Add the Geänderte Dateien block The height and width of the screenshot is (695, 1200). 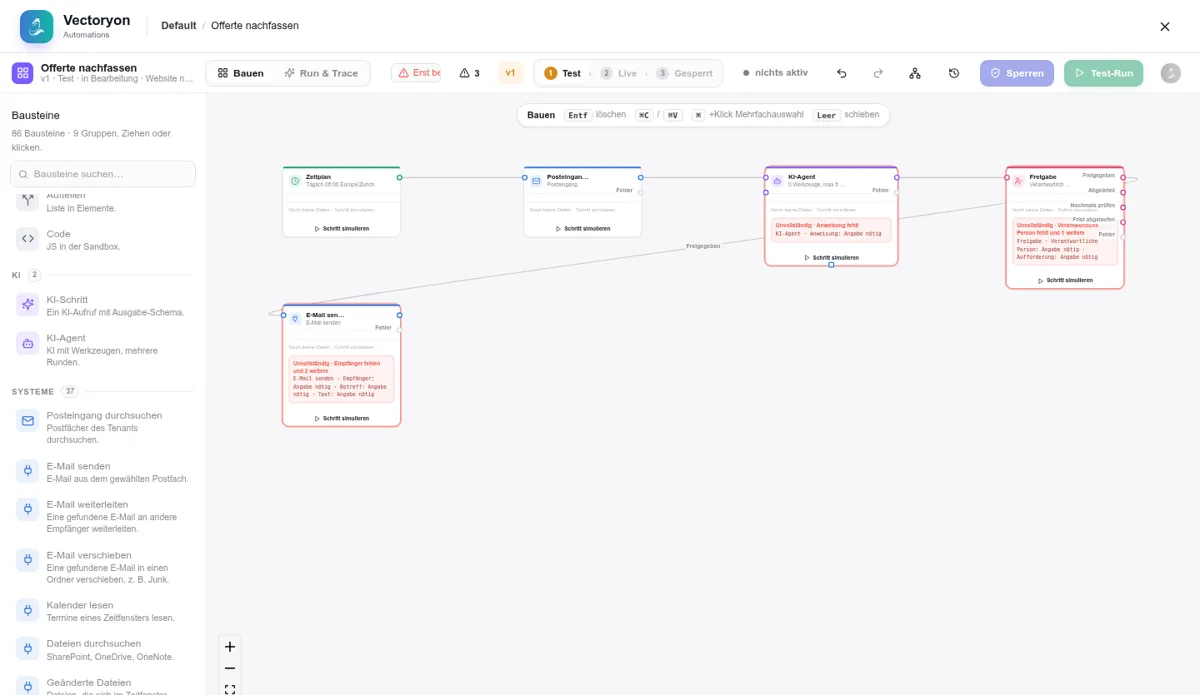pyautogui.click(x=103, y=685)
